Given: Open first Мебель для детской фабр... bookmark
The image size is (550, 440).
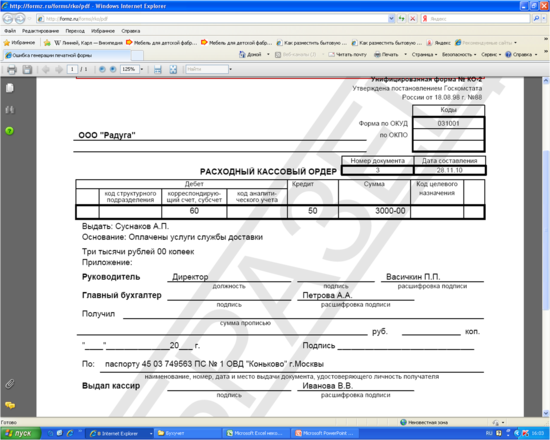Looking at the screenshot, I should [161, 43].
